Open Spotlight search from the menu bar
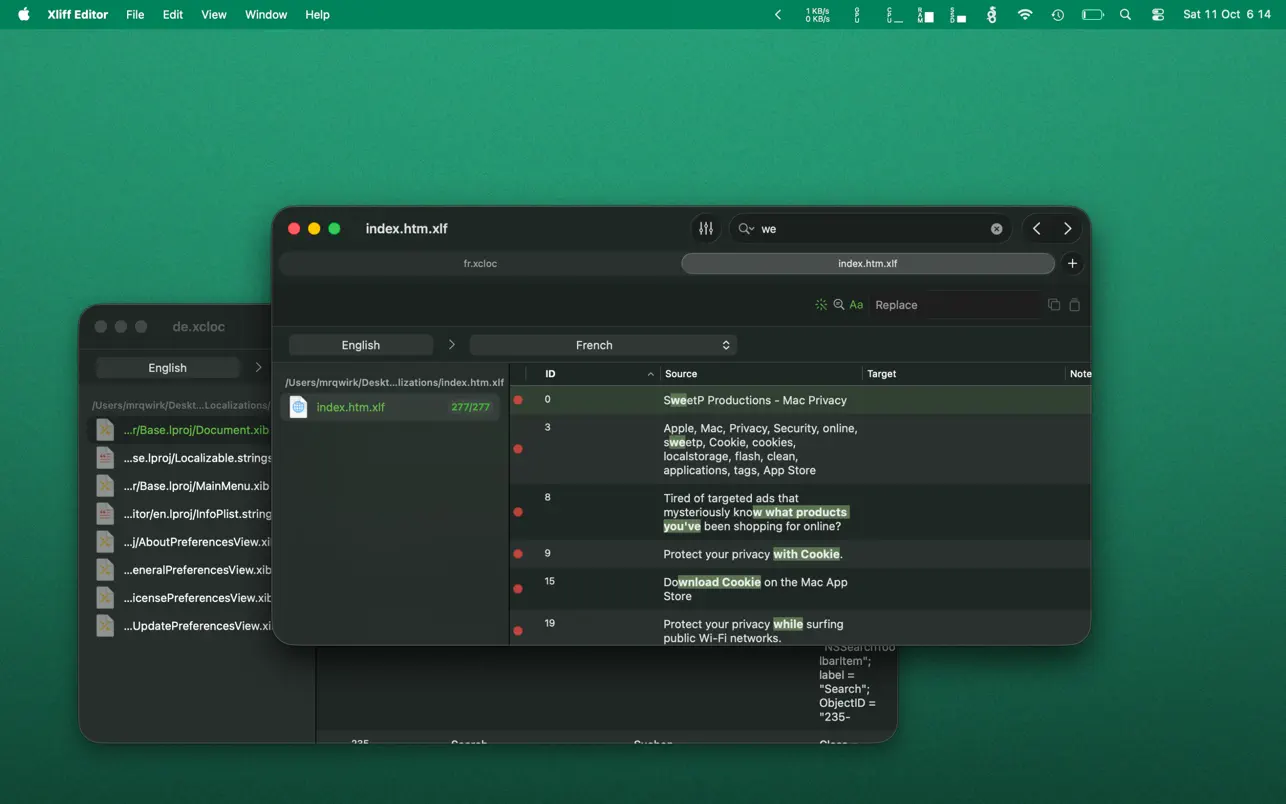Viewport: 1286px width, 804px height. click(1125, 14)
